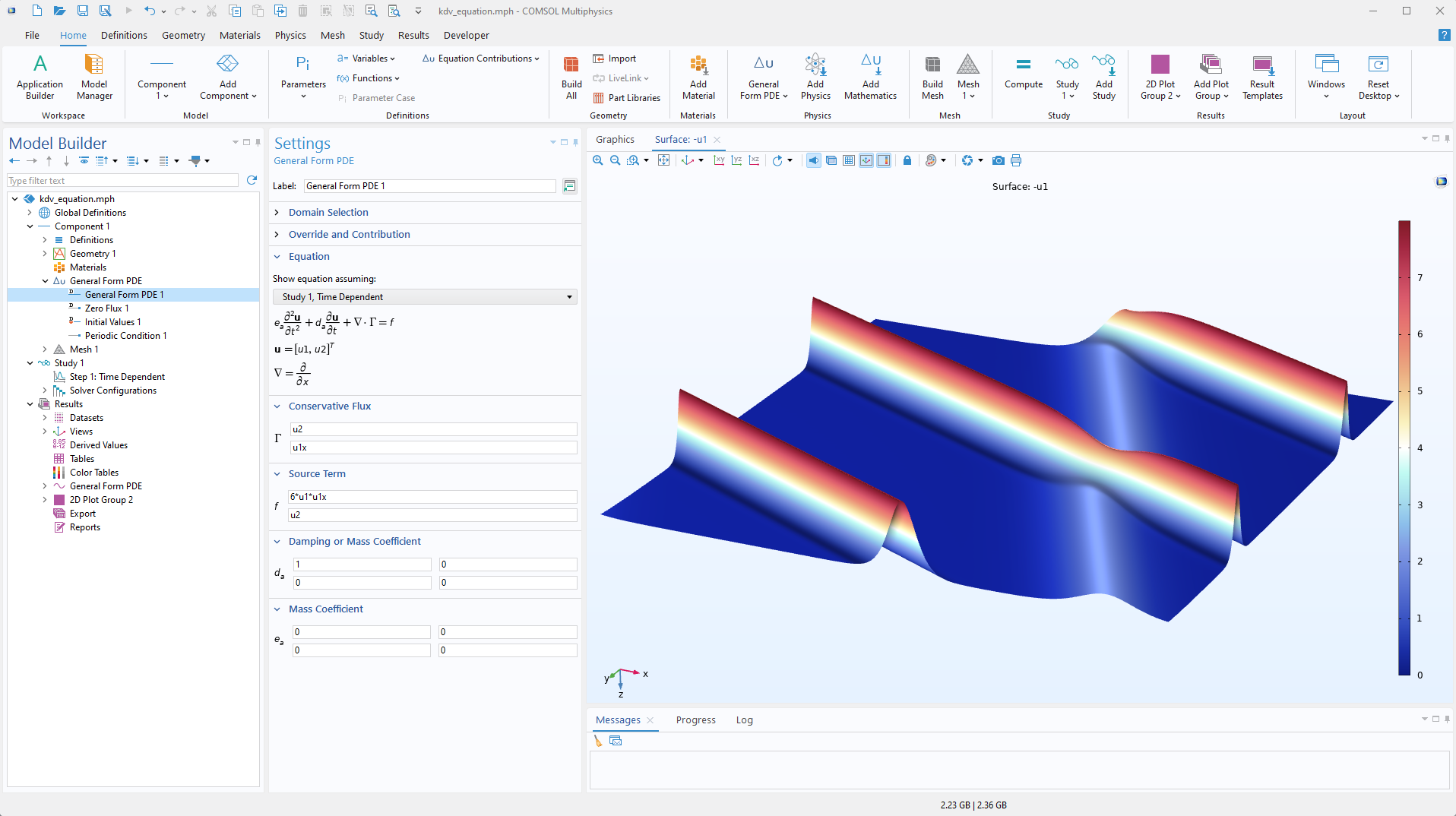1456x816 pixels.
Task: Open the Model Manager
Action: coord(94,77)
